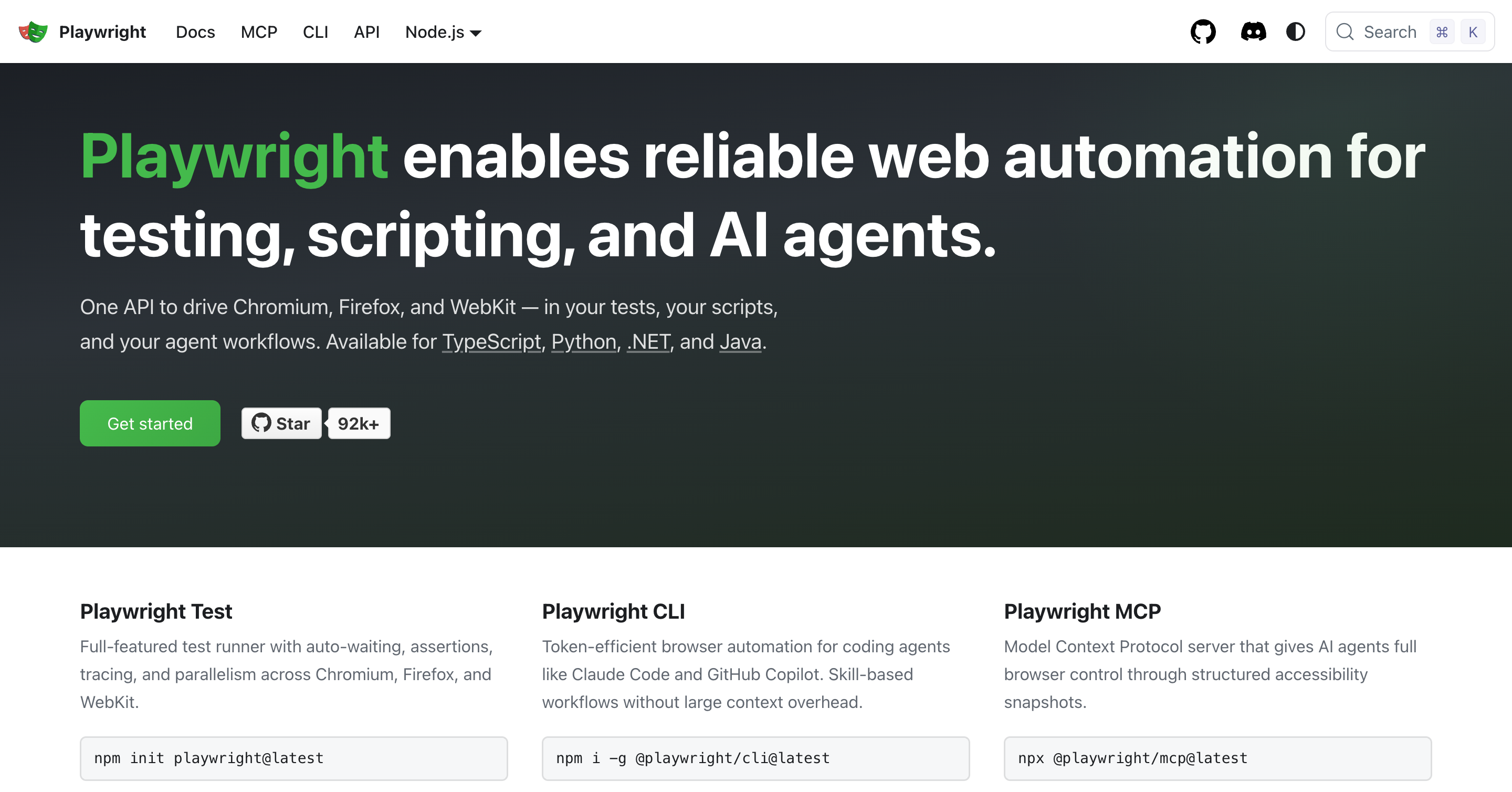Expand the Node.js language dropdown

tap(443, 32)
